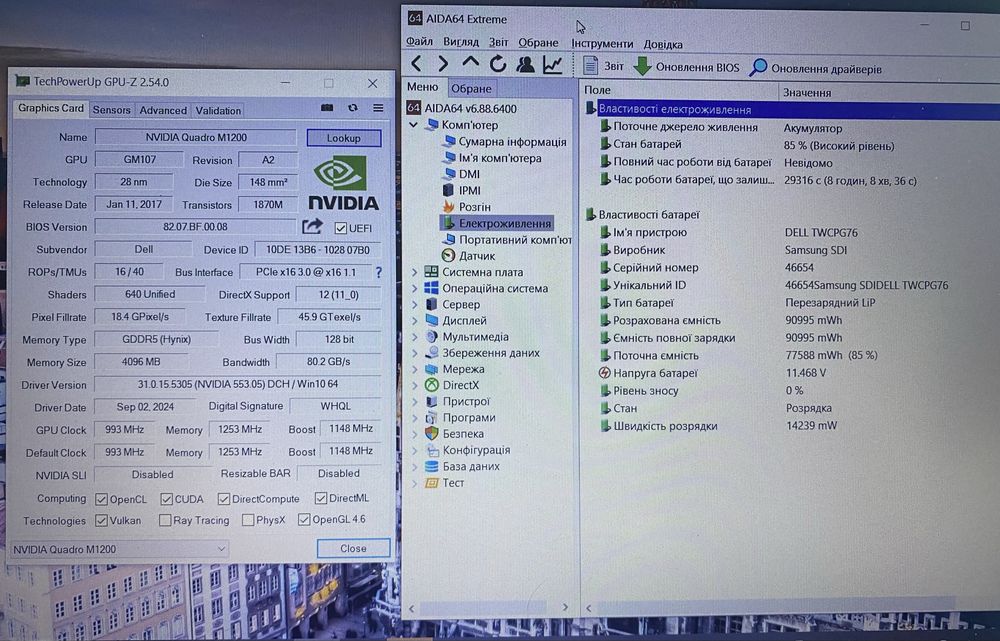Expand the Операційна система node

[x=415, y=288]
